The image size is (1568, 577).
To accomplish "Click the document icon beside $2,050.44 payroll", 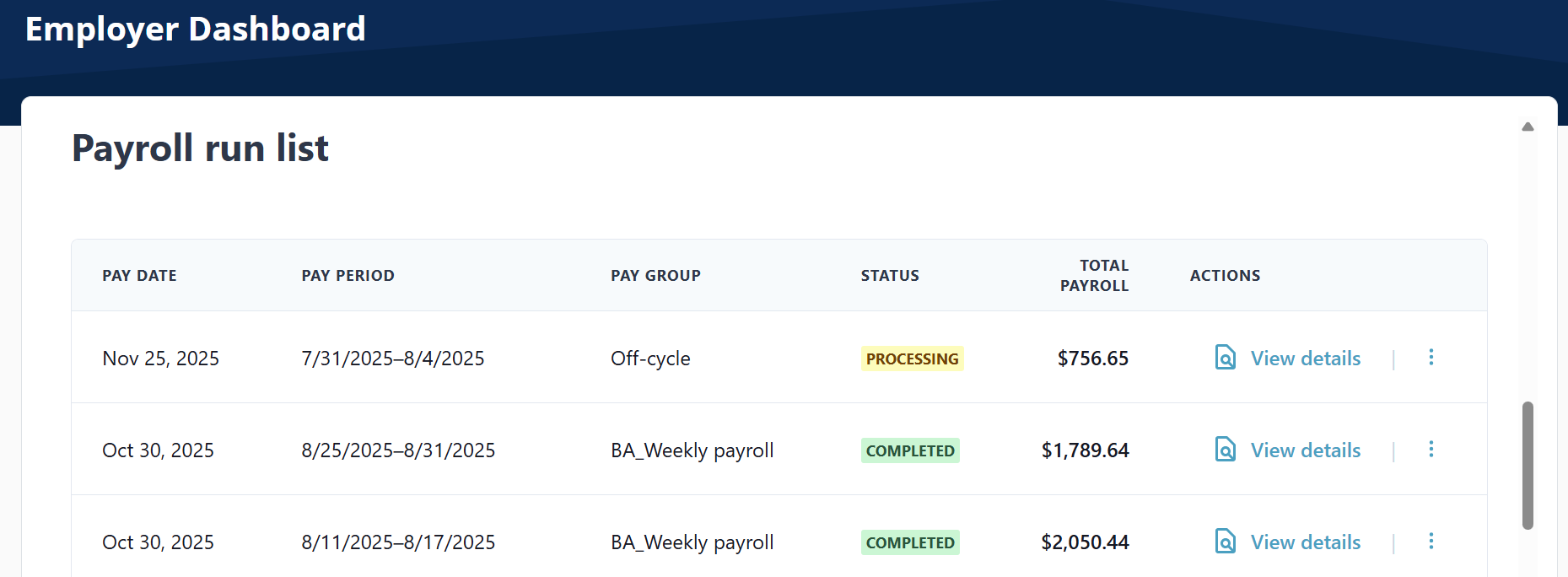I will tap(1225, 542).
